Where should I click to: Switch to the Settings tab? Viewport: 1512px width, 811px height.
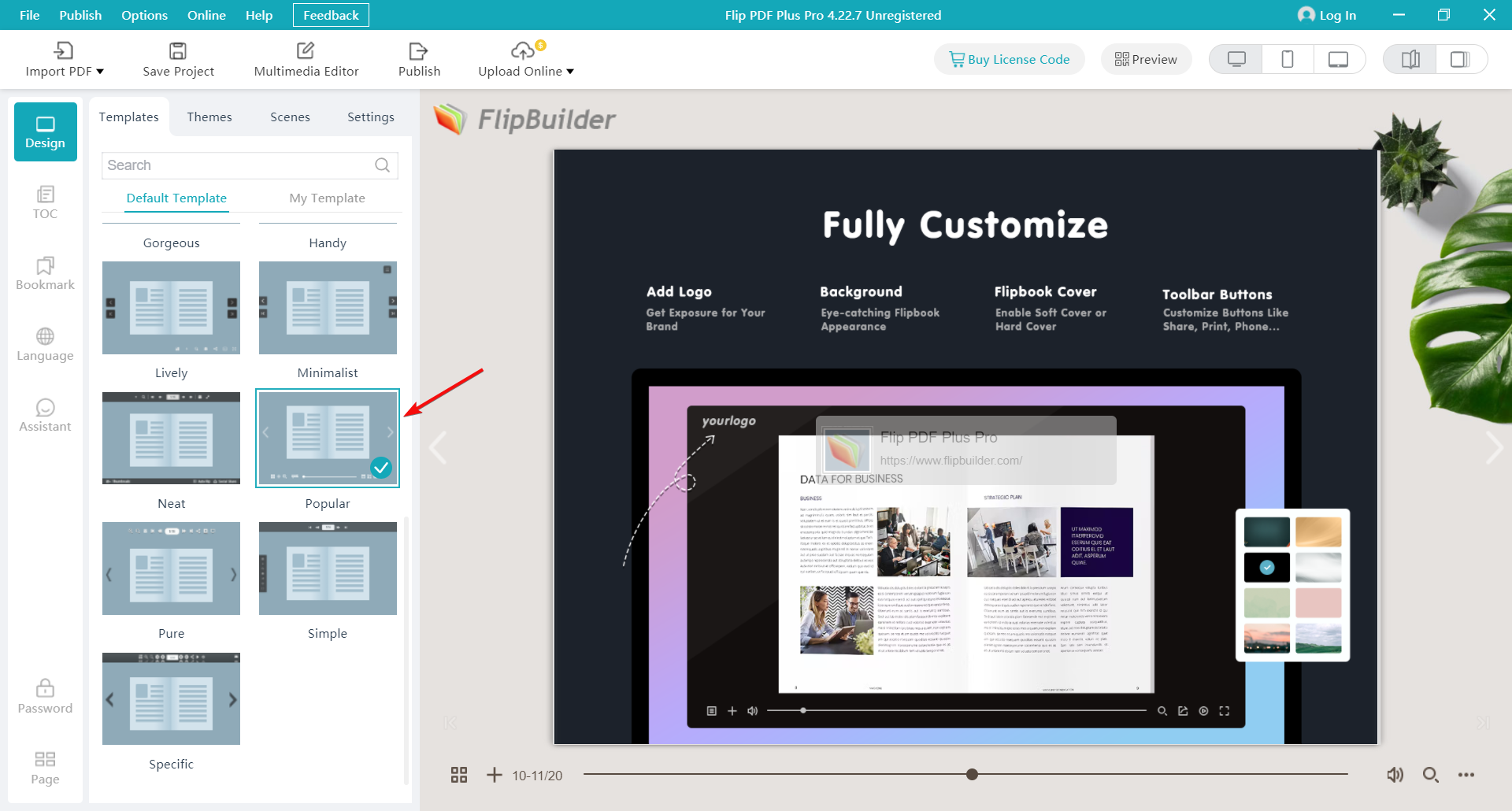[371, 117]
